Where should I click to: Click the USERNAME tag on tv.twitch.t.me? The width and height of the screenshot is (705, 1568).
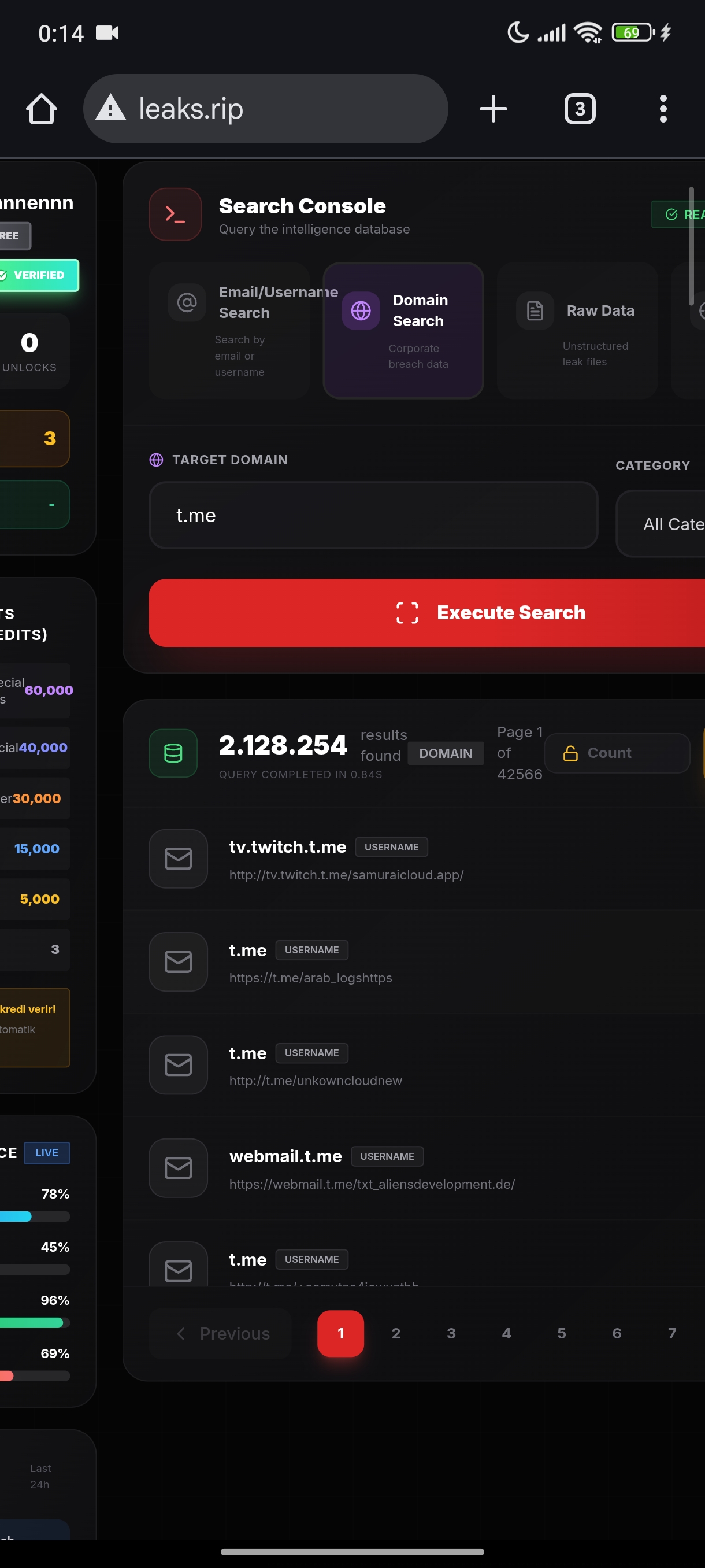point(391,846)
